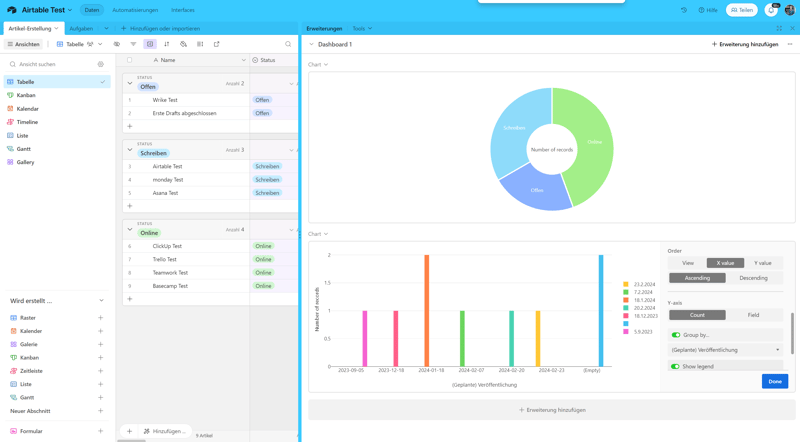
Task: Toggle the Show legend switch
Action: point(676,367)
